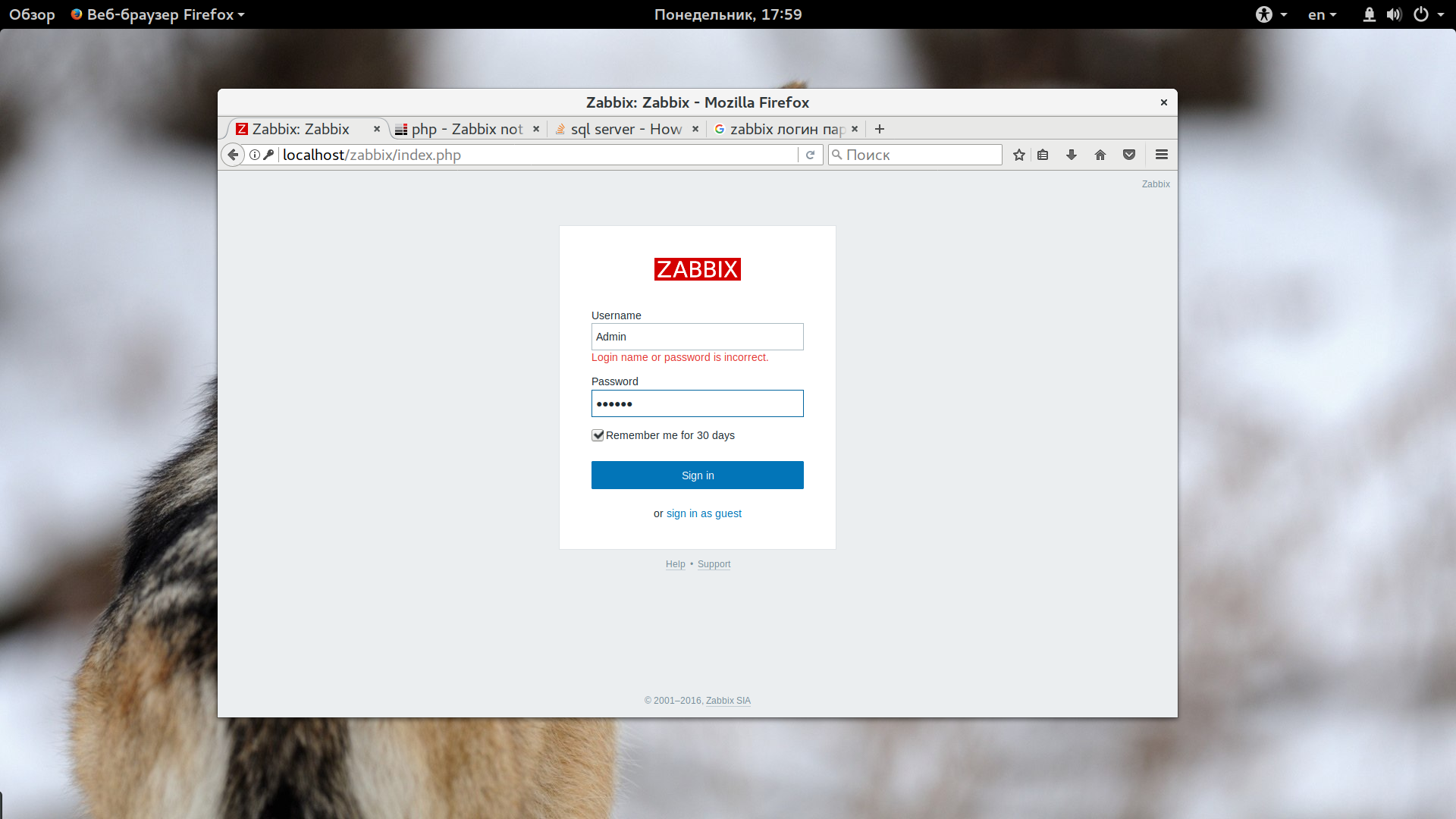Close the php - Zabbix not tab
This screenshot has height=819, width=1456.
pyautogui.click(x=536, y=129)
